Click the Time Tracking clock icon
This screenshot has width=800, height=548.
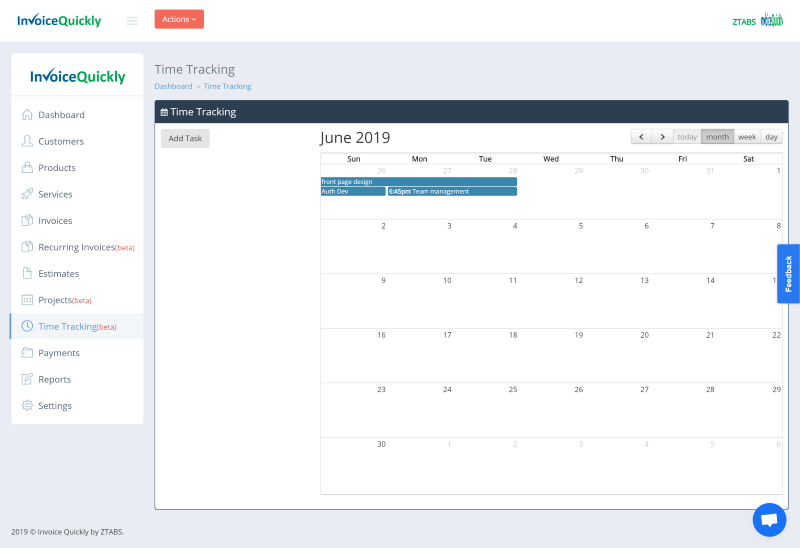(27, 326)
